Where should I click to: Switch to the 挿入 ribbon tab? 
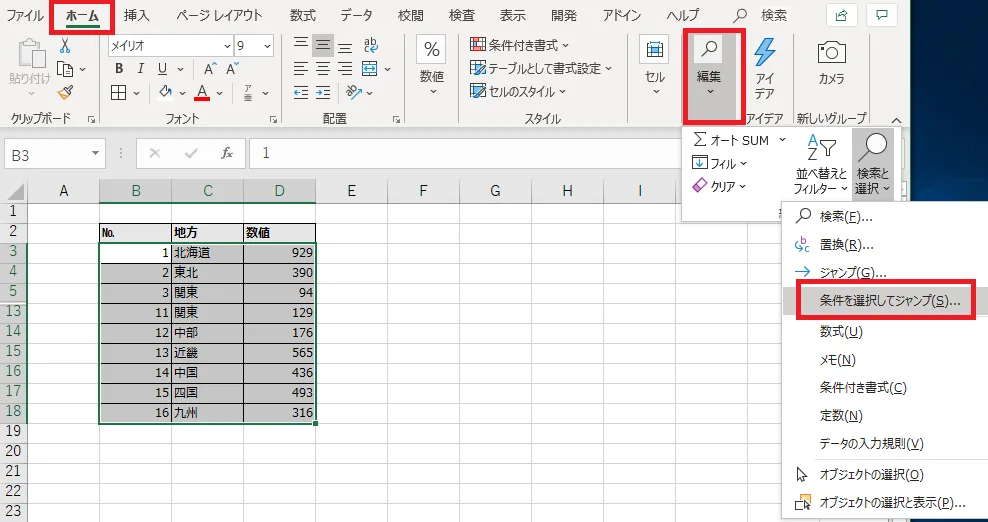click(137, 15)
